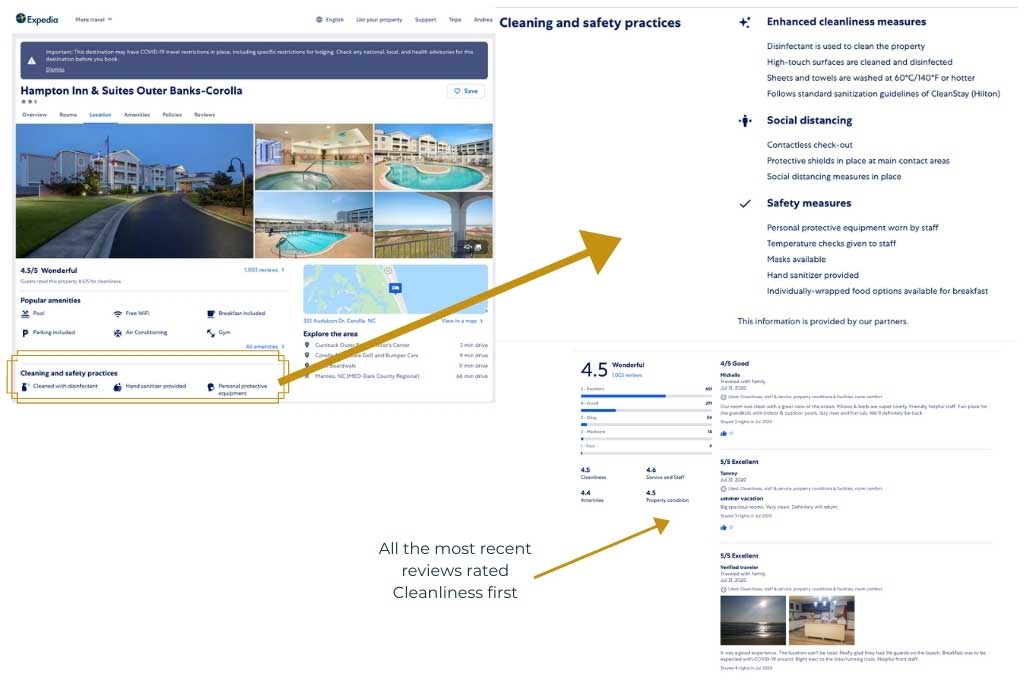Open the rectangular pool and ocean photo

313,225
